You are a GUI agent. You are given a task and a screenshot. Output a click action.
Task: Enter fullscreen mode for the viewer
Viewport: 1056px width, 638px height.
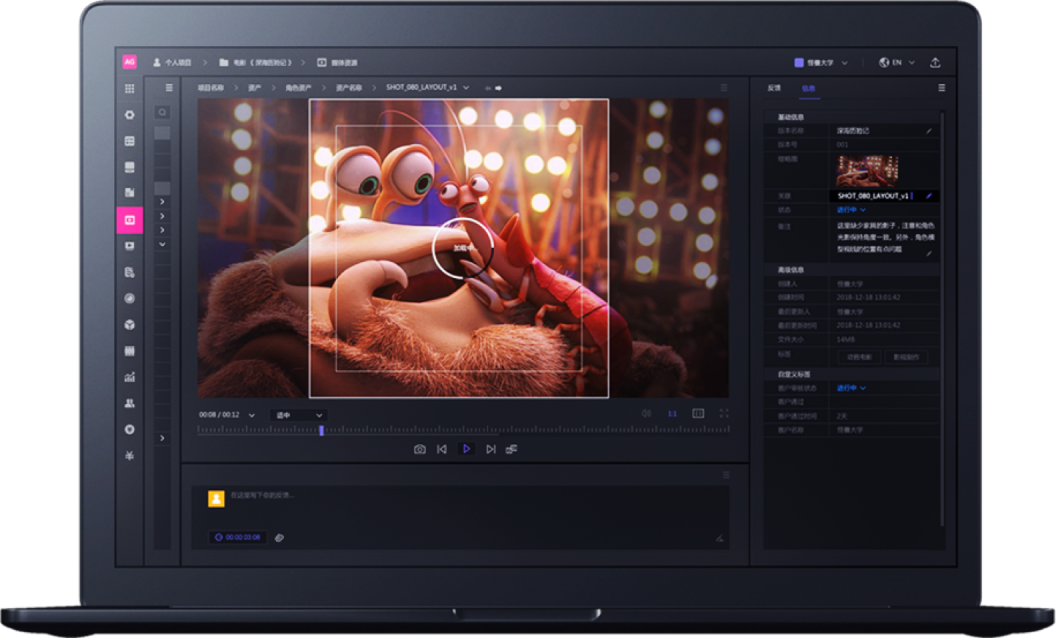724,413
